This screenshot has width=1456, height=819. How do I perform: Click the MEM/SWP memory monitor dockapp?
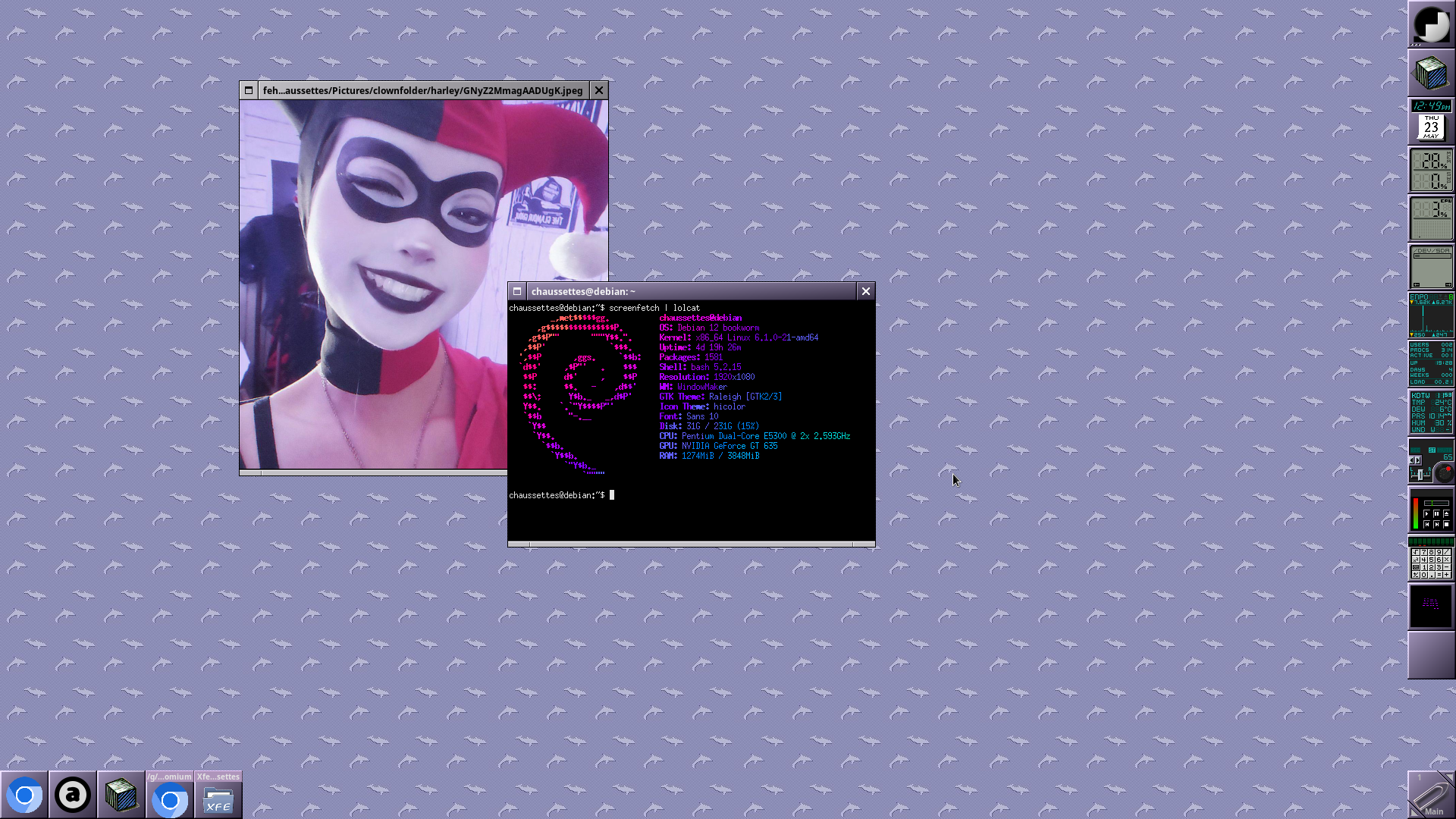[x=1431, y=170]
